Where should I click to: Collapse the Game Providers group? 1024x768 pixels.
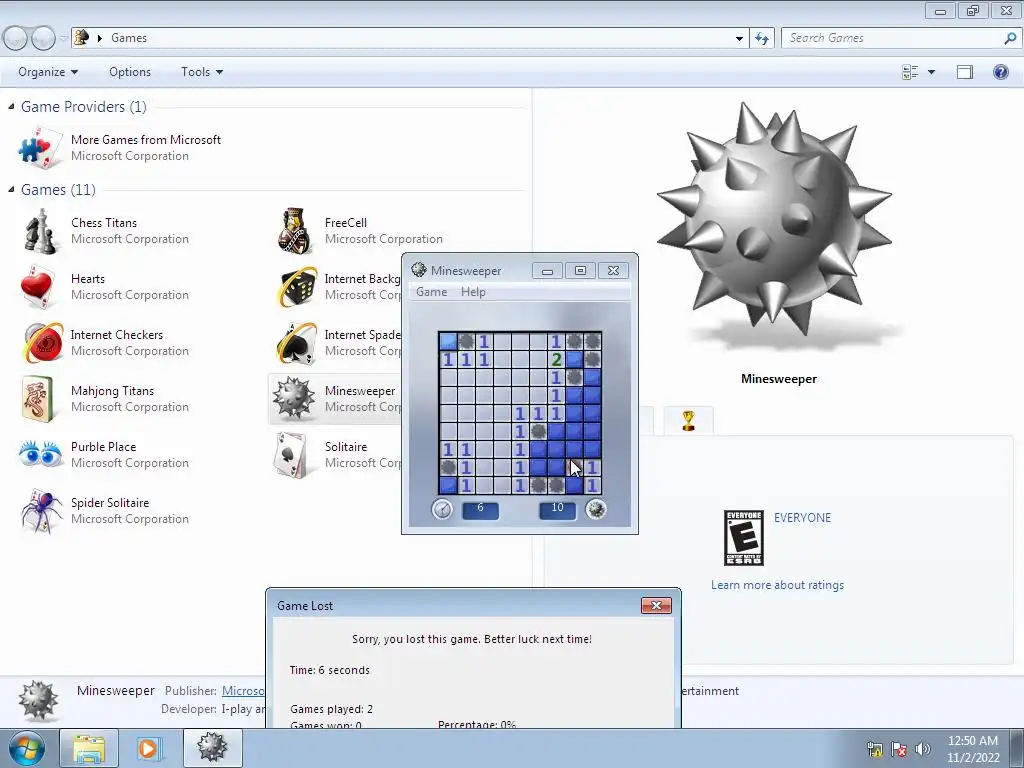pyautogui.click(x=11, y=106)
